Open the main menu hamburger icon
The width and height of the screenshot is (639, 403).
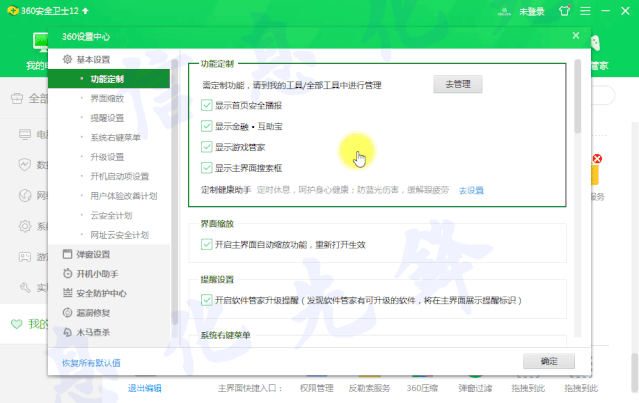pos(585,11)
